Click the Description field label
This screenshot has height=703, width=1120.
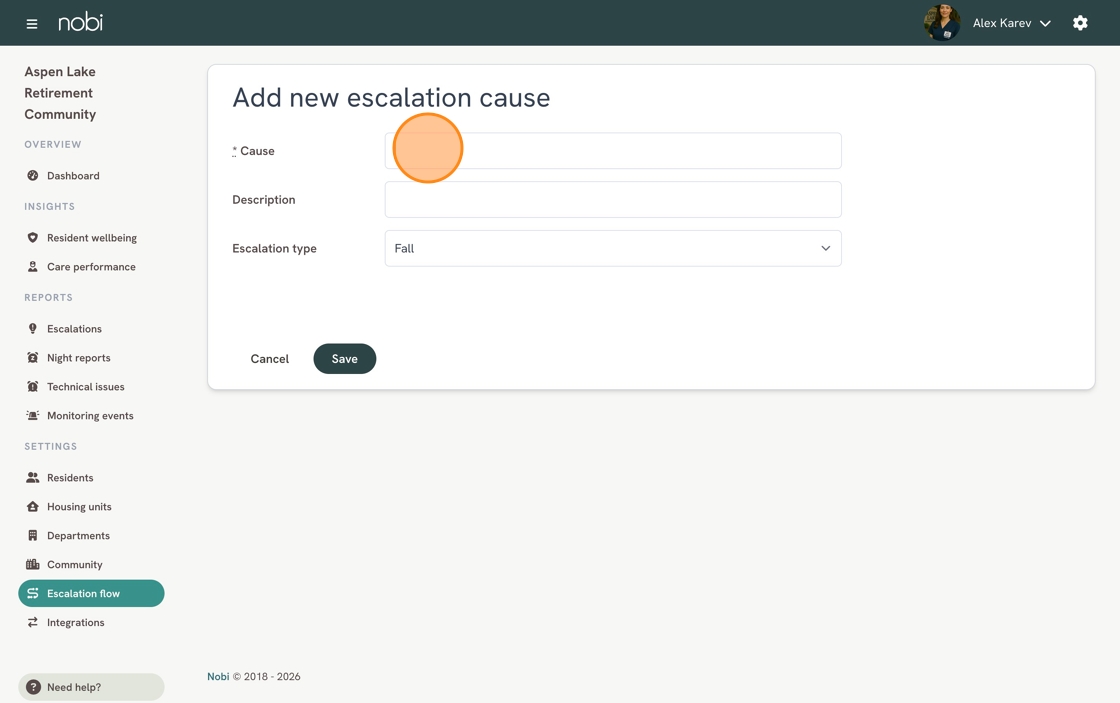(264, 199)
